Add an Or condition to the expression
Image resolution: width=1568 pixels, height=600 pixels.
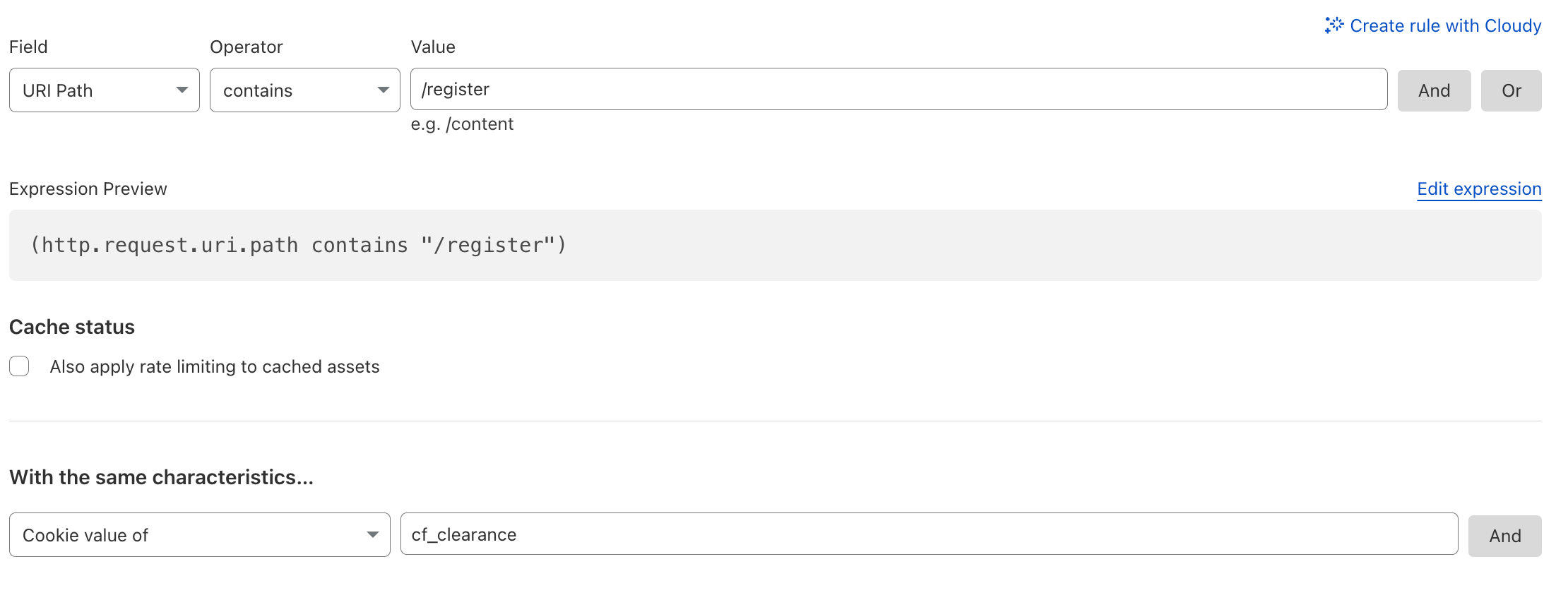1511,90
